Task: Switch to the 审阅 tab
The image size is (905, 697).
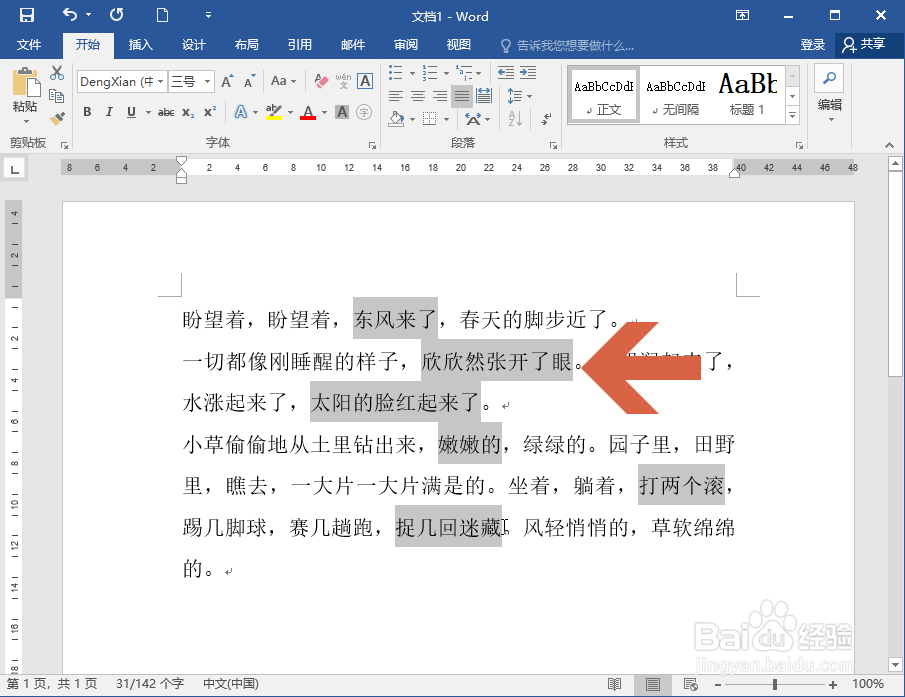Action: point(406,44)
